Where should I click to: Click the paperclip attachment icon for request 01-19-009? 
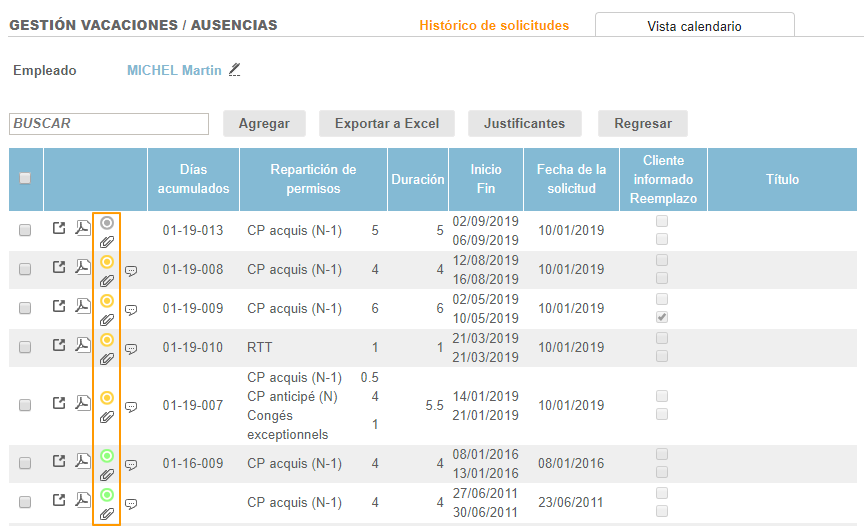(107, 320)
